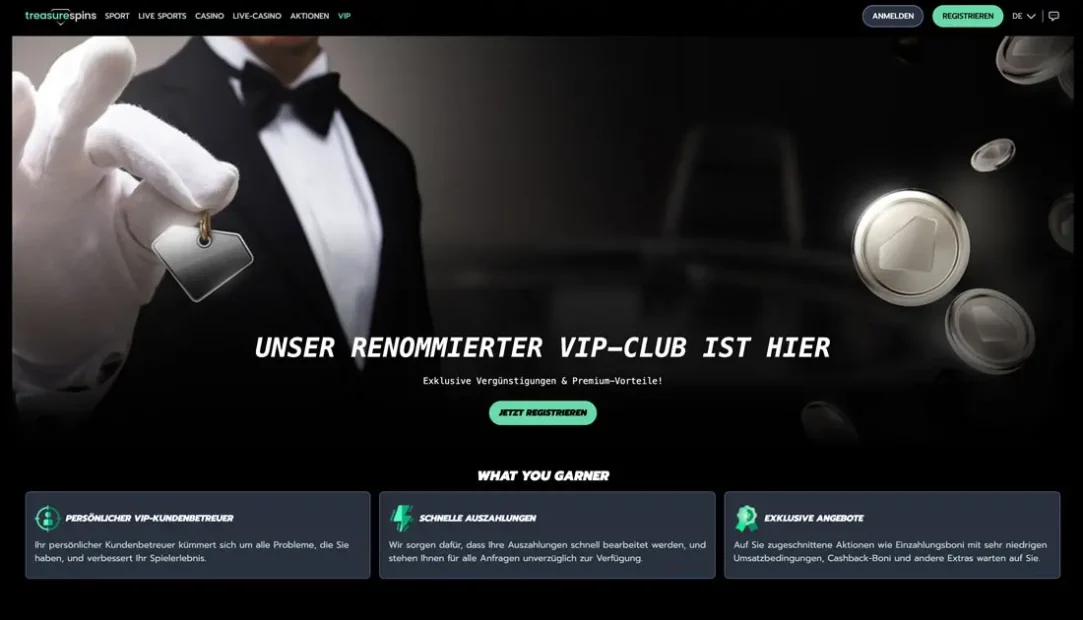This screenshot has height=620, width=1083.
Task: Expand the DE language dropdown
Action: (1024, 16)
